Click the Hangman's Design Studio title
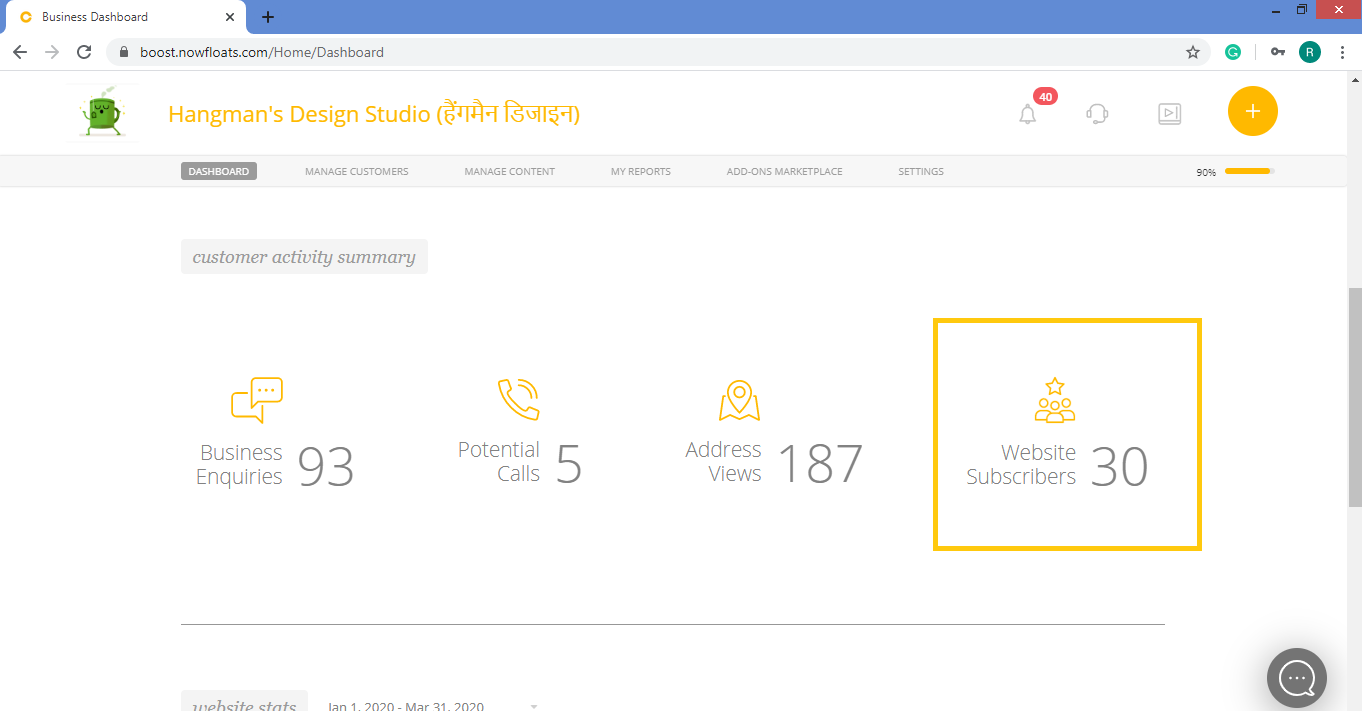Viewport: 1362px width, 711px height. pyautogui.click(x=374, y=114)
